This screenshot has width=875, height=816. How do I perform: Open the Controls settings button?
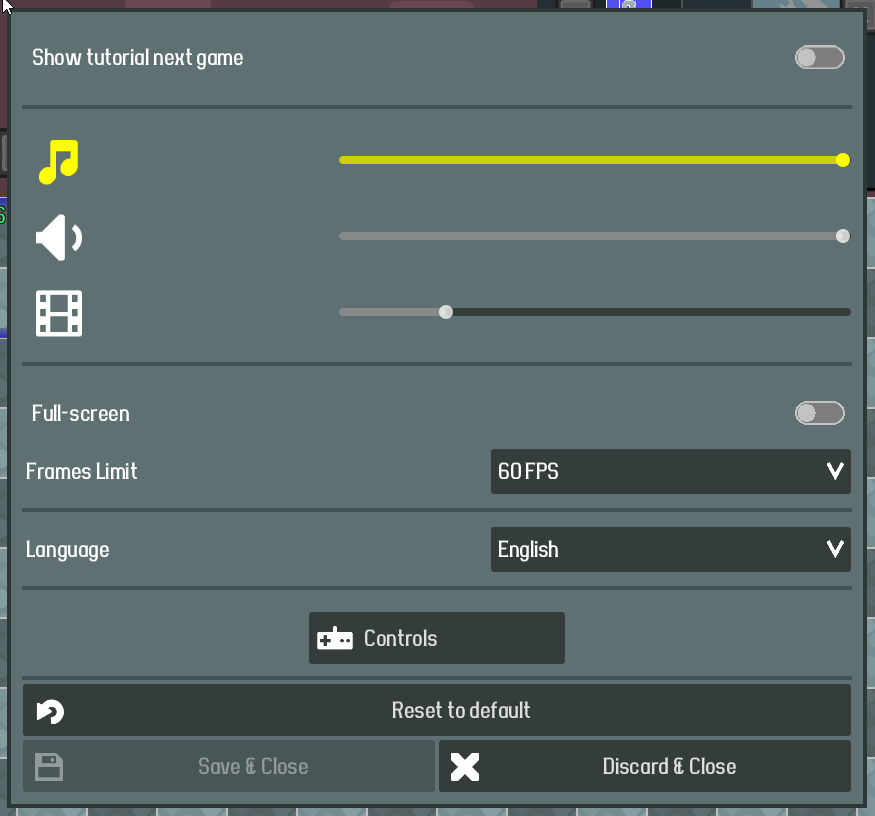(x=437, y=638)
